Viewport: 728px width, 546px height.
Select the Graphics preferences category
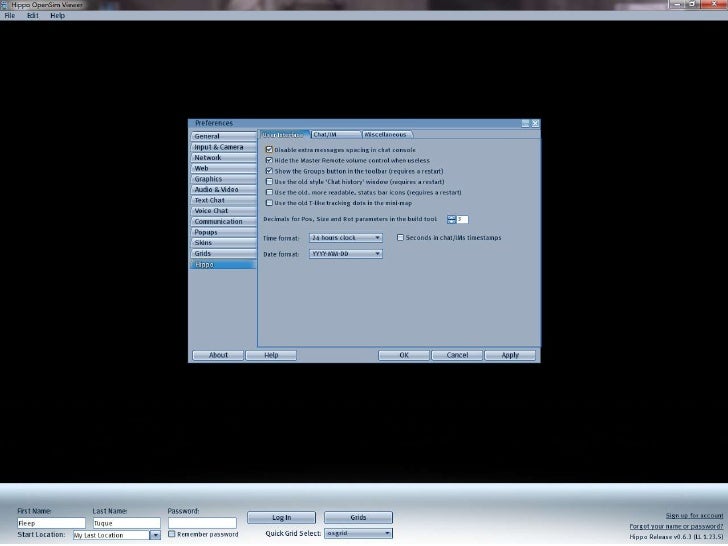pos(223,179)
